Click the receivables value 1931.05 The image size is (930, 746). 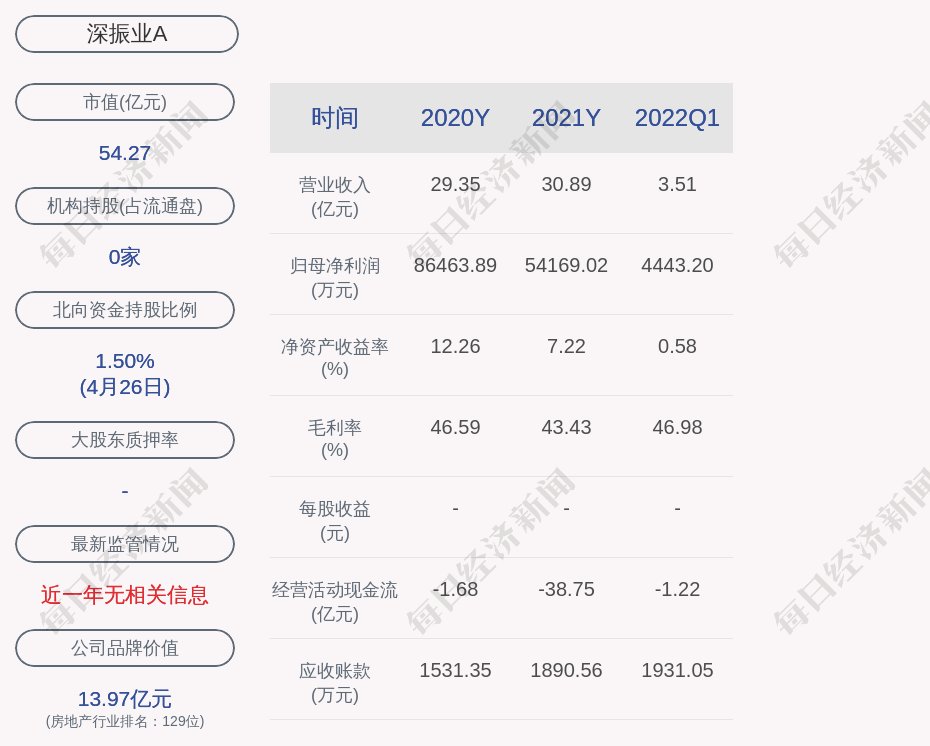pyautogui.click(x=677, y=670)
